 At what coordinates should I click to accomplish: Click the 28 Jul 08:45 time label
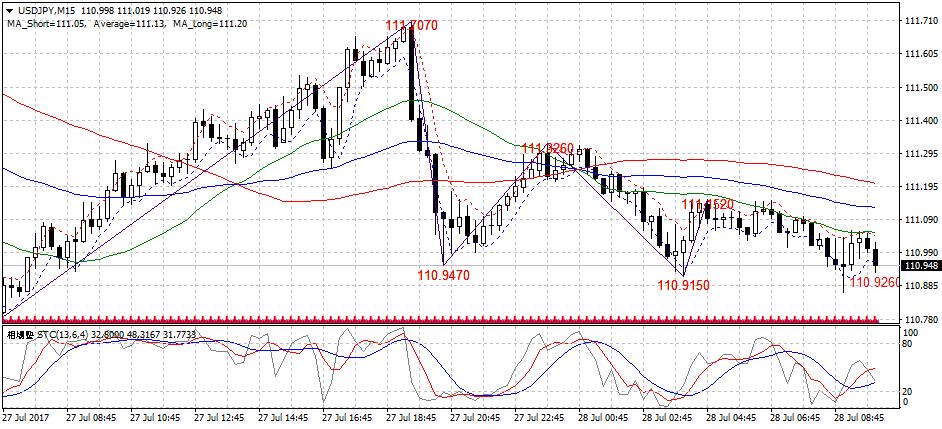pyautogui.click(x=863, y=417)
